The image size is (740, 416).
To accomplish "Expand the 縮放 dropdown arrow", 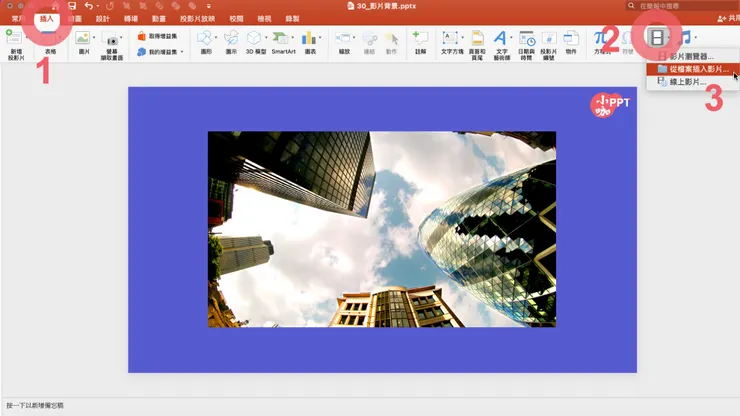I will (354, 38).
